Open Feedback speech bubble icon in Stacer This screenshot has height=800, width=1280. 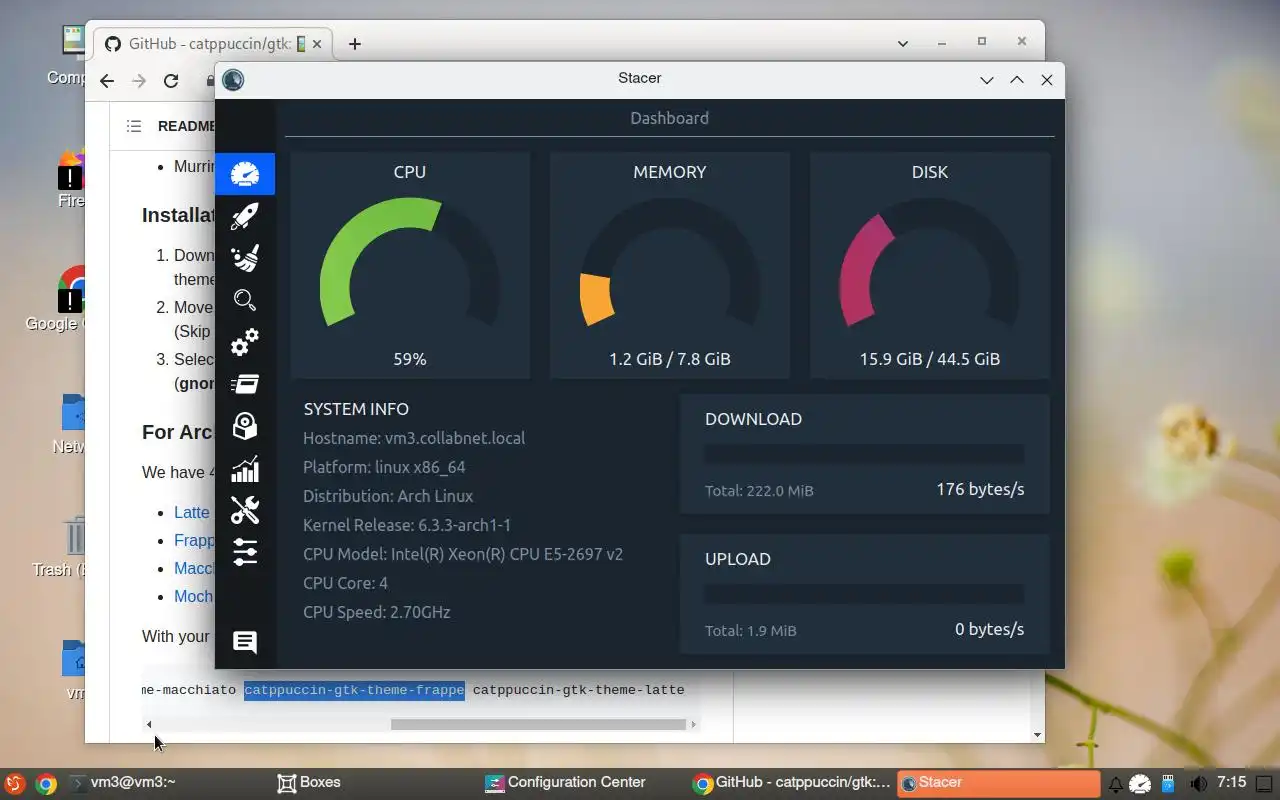245,642
